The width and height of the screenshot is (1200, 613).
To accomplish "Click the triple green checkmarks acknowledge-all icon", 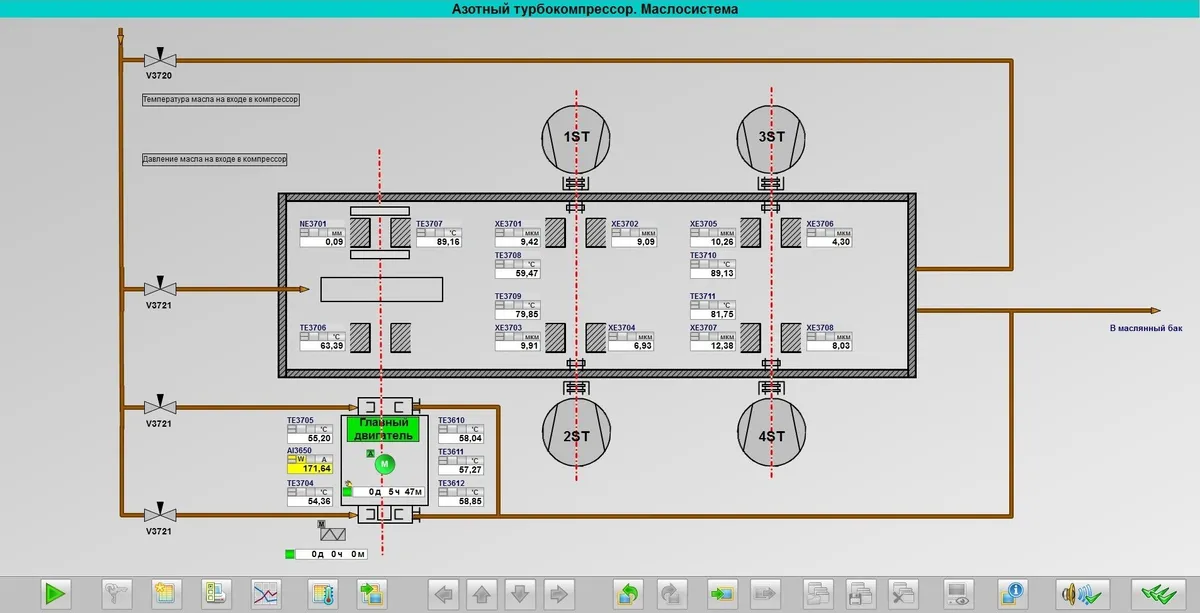I will (x=1158, y=594).
